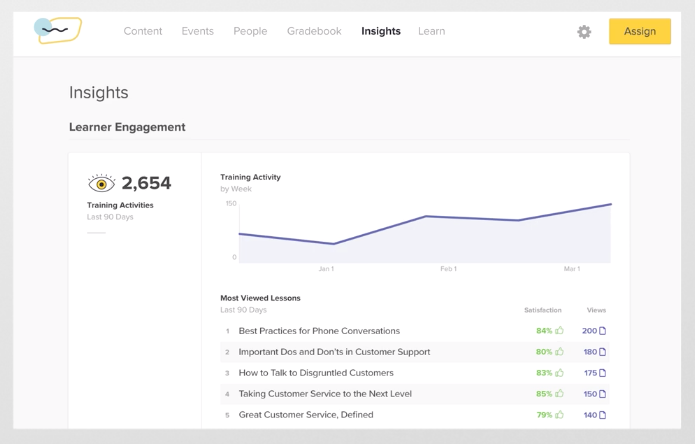Click the 140 views value
This screenshot has width=695, height=444.
coord(590,415)
